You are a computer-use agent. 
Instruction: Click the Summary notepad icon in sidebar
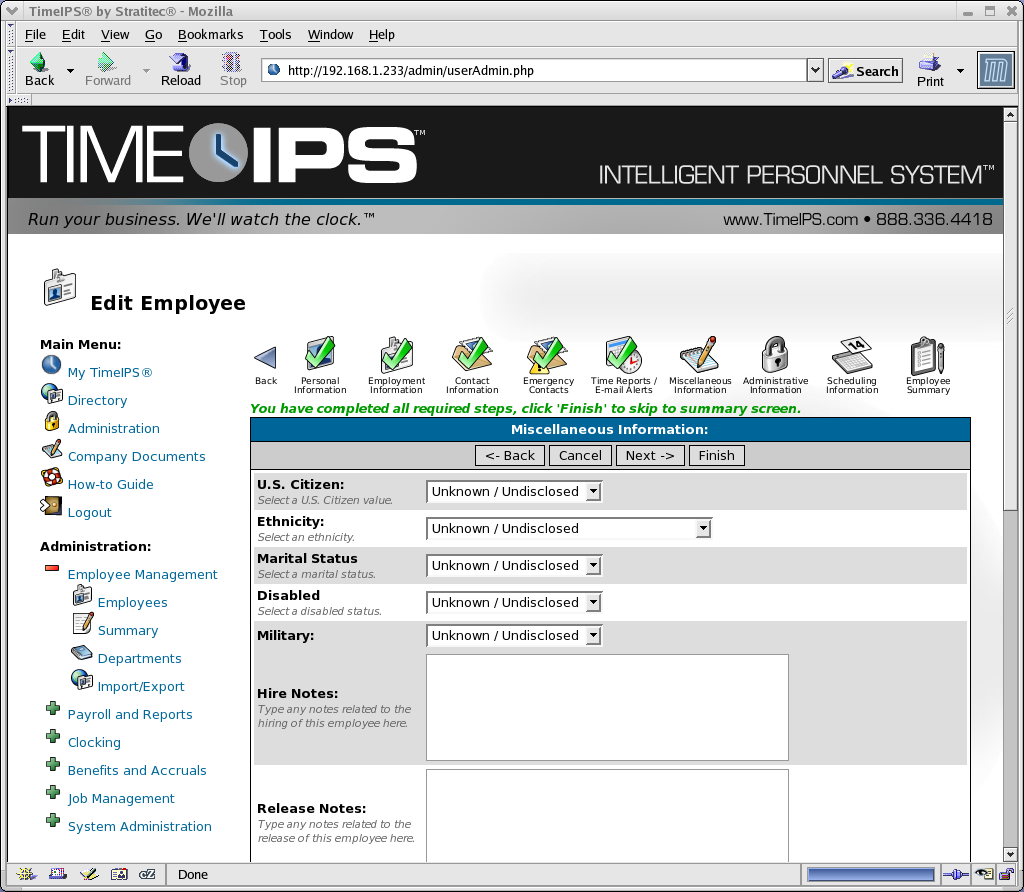tap(82, 623)
